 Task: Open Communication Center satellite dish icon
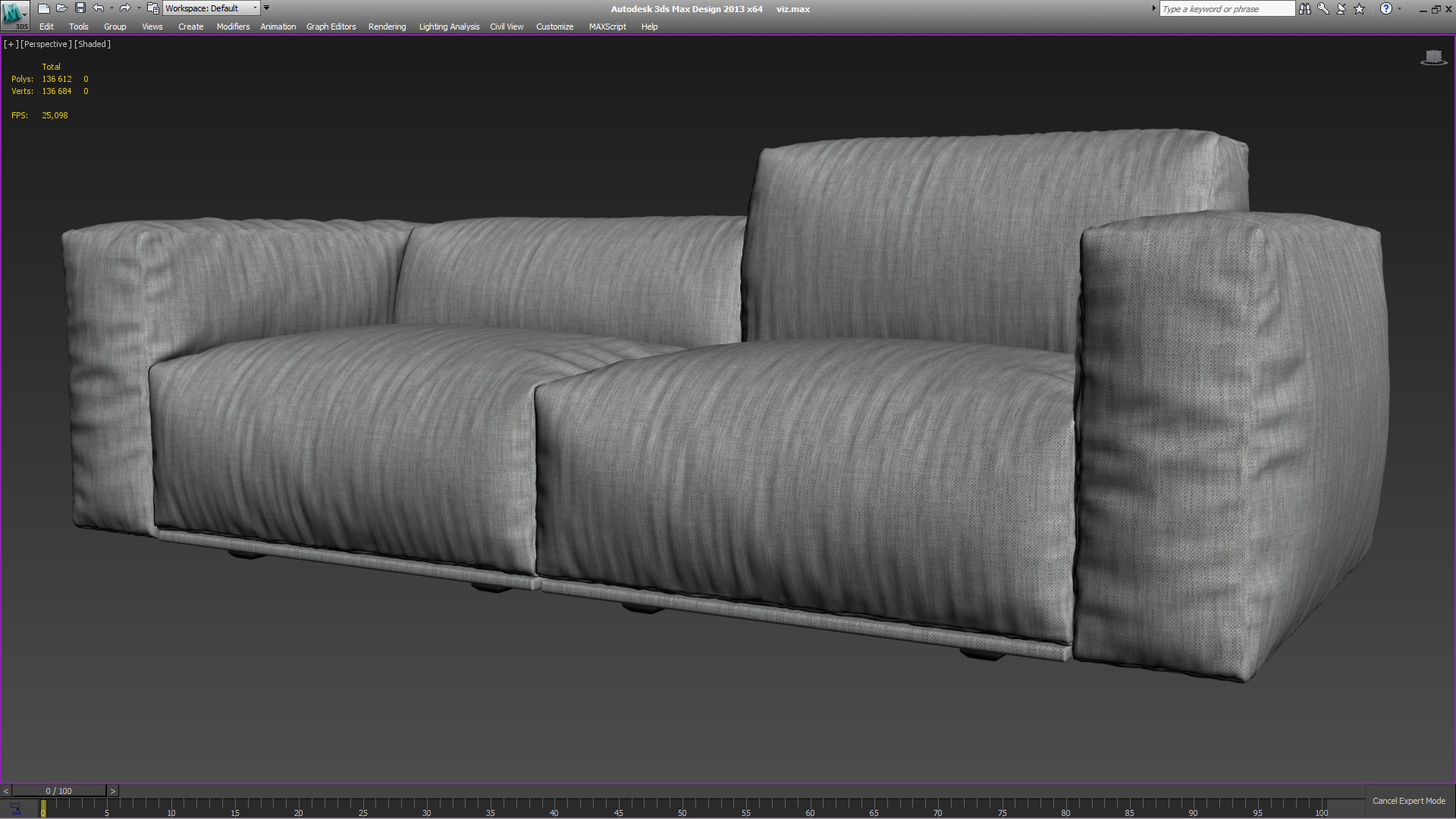pyautogui.click(x=1341, y=9)
